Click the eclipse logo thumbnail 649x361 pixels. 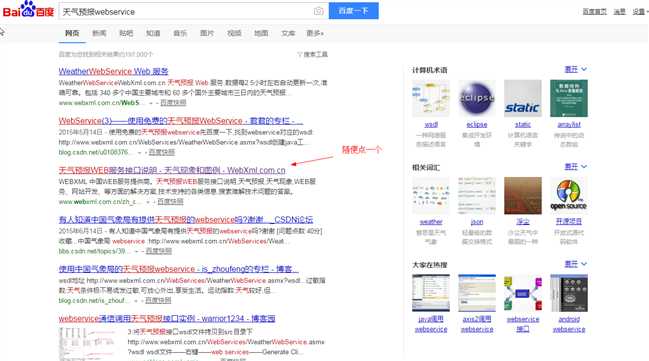coord(477,99)
